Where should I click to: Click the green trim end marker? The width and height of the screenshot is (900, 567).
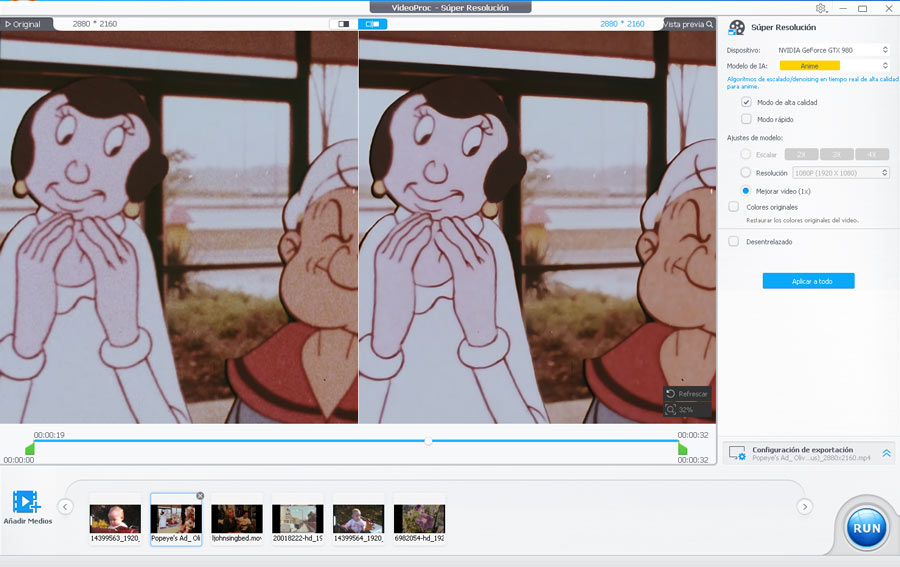click(682, 448)
